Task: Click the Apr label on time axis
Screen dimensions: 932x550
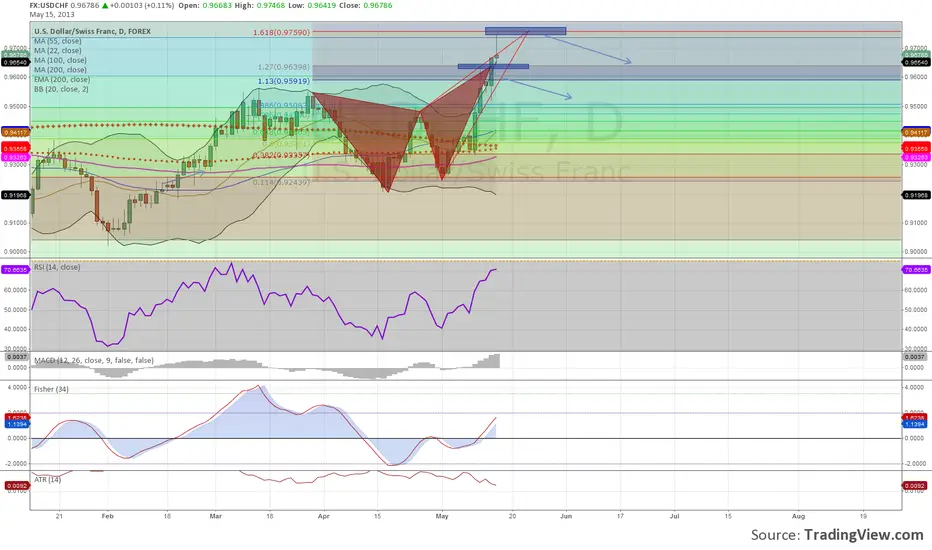Action: [323, 516]
